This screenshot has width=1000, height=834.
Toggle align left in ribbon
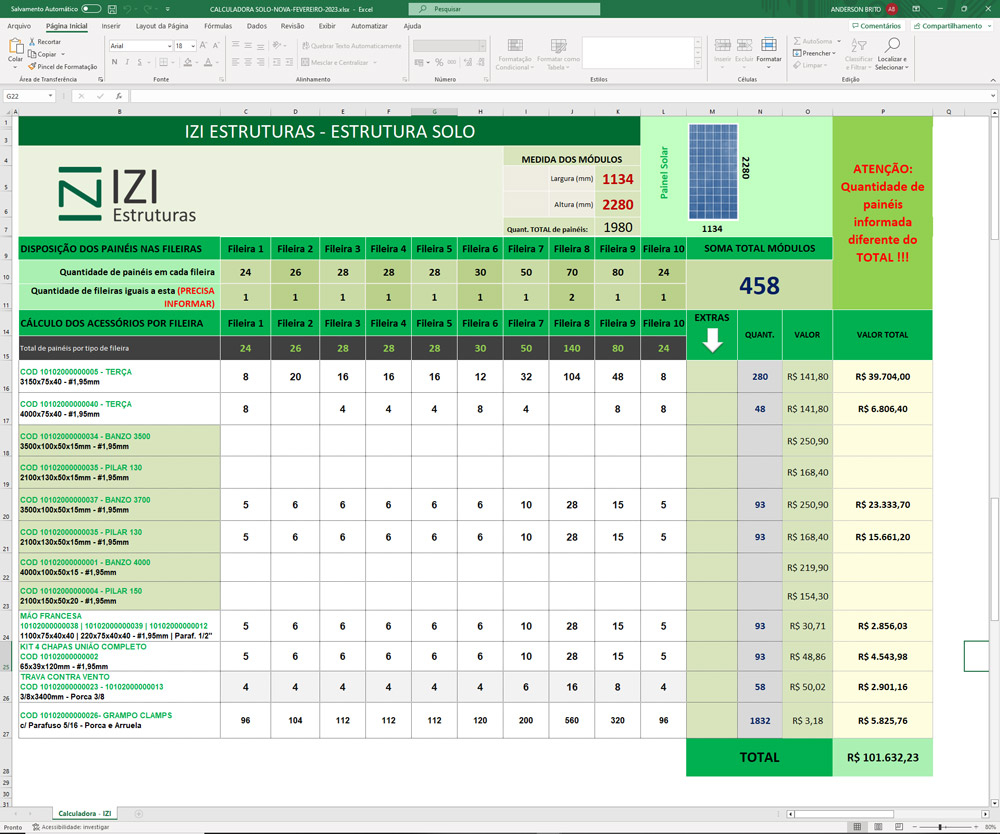click(235, 62)
